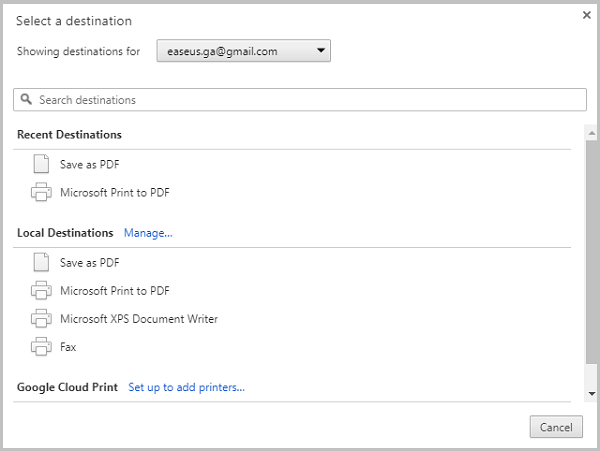Follow the Set up to add printers... link
Viewport: 600px width, 451px height.
point(186,387)
